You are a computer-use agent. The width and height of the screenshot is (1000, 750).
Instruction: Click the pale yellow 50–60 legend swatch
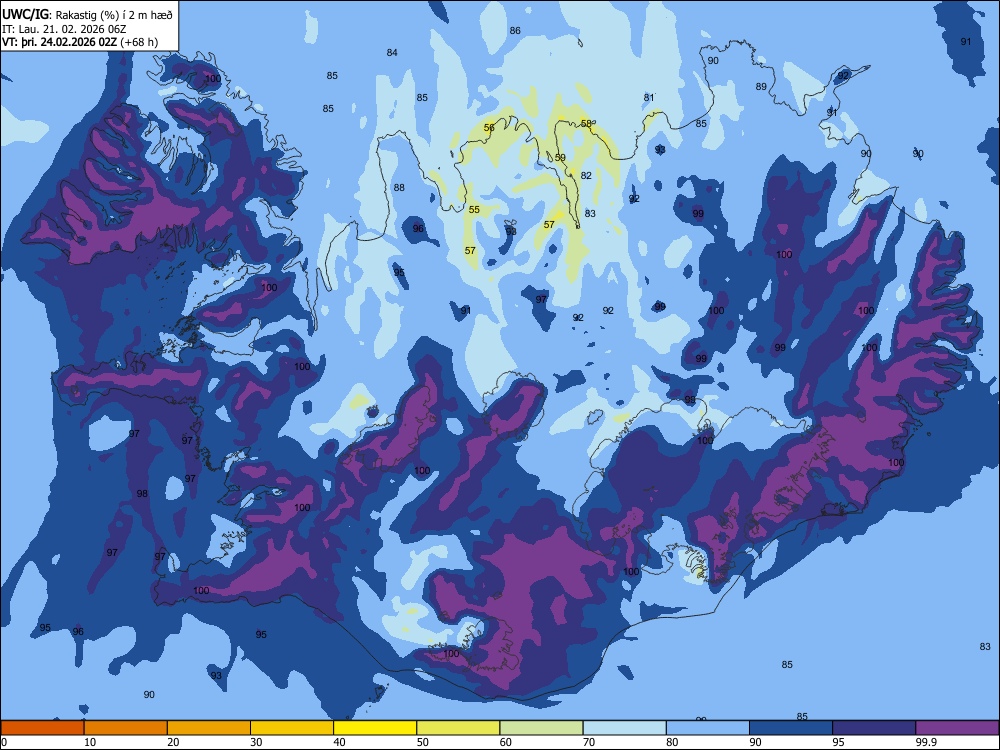coord(459,728)
